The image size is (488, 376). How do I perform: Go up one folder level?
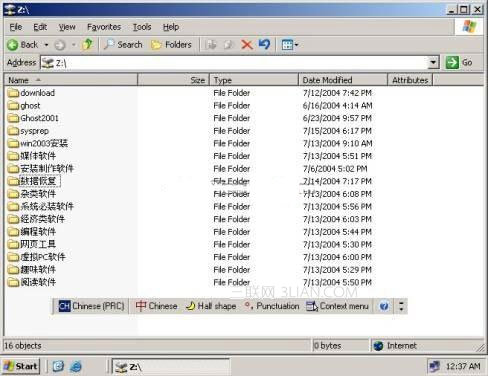coord(87,44)
